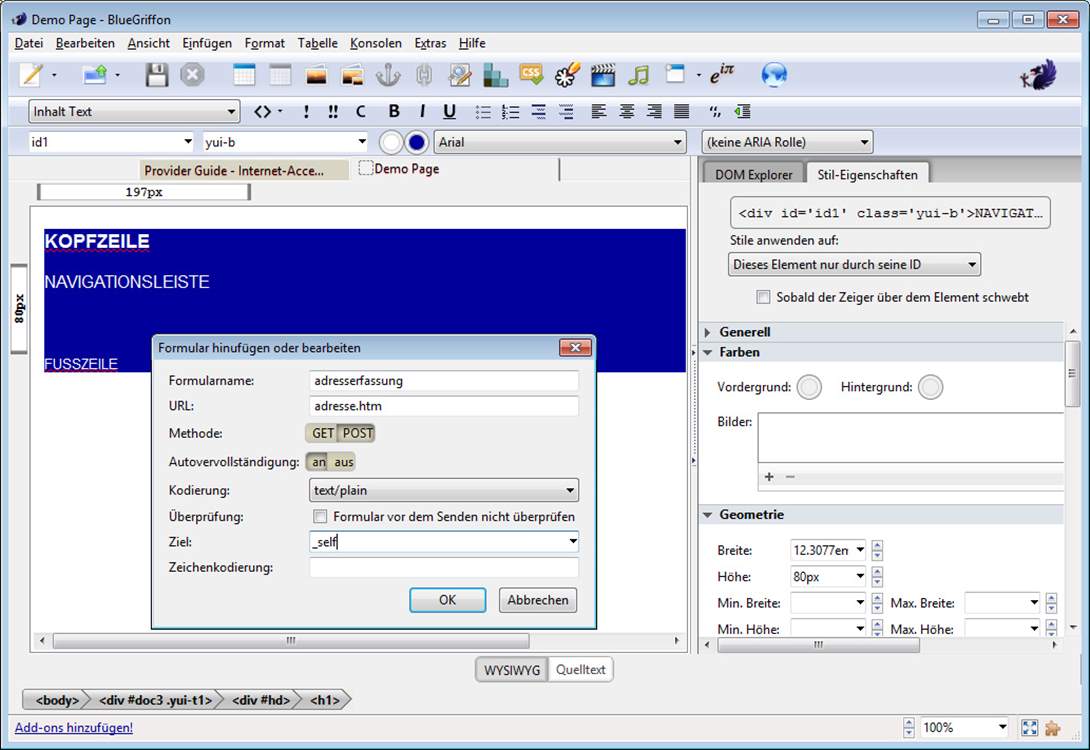Collapse the Farben section
The height and width of the screenshot is (750, 1090).
(708, 352)
